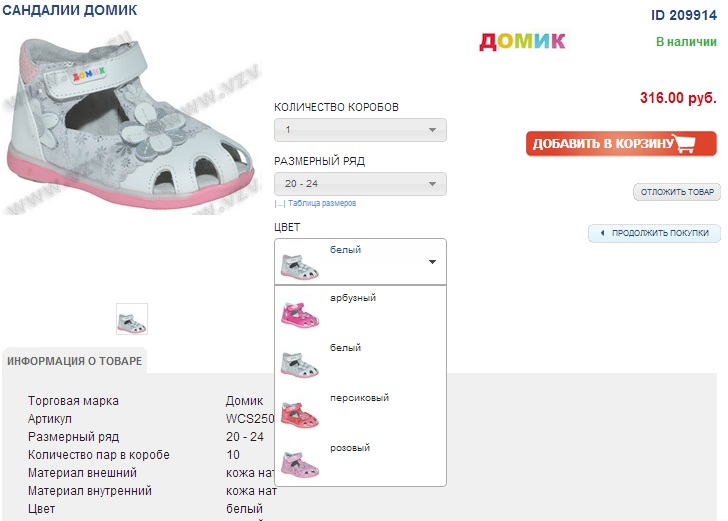The width and height of the screenshot is (728, 521).
Task: Open the Таблица размеров link
Action: tap(322, 203)
